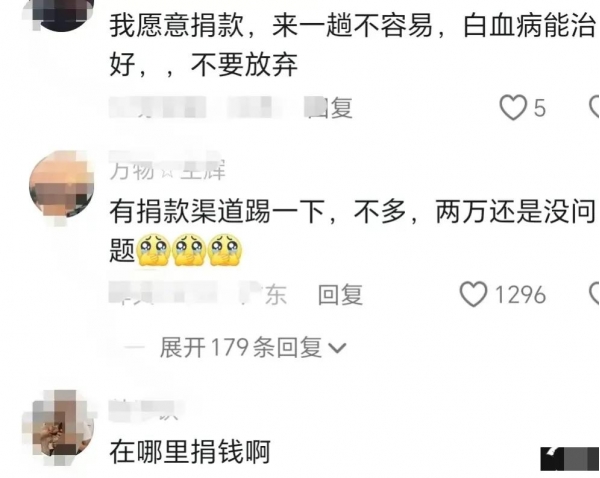Click the third crying emoji
This screenshot has height=478, width=600.
pos(225,250)
